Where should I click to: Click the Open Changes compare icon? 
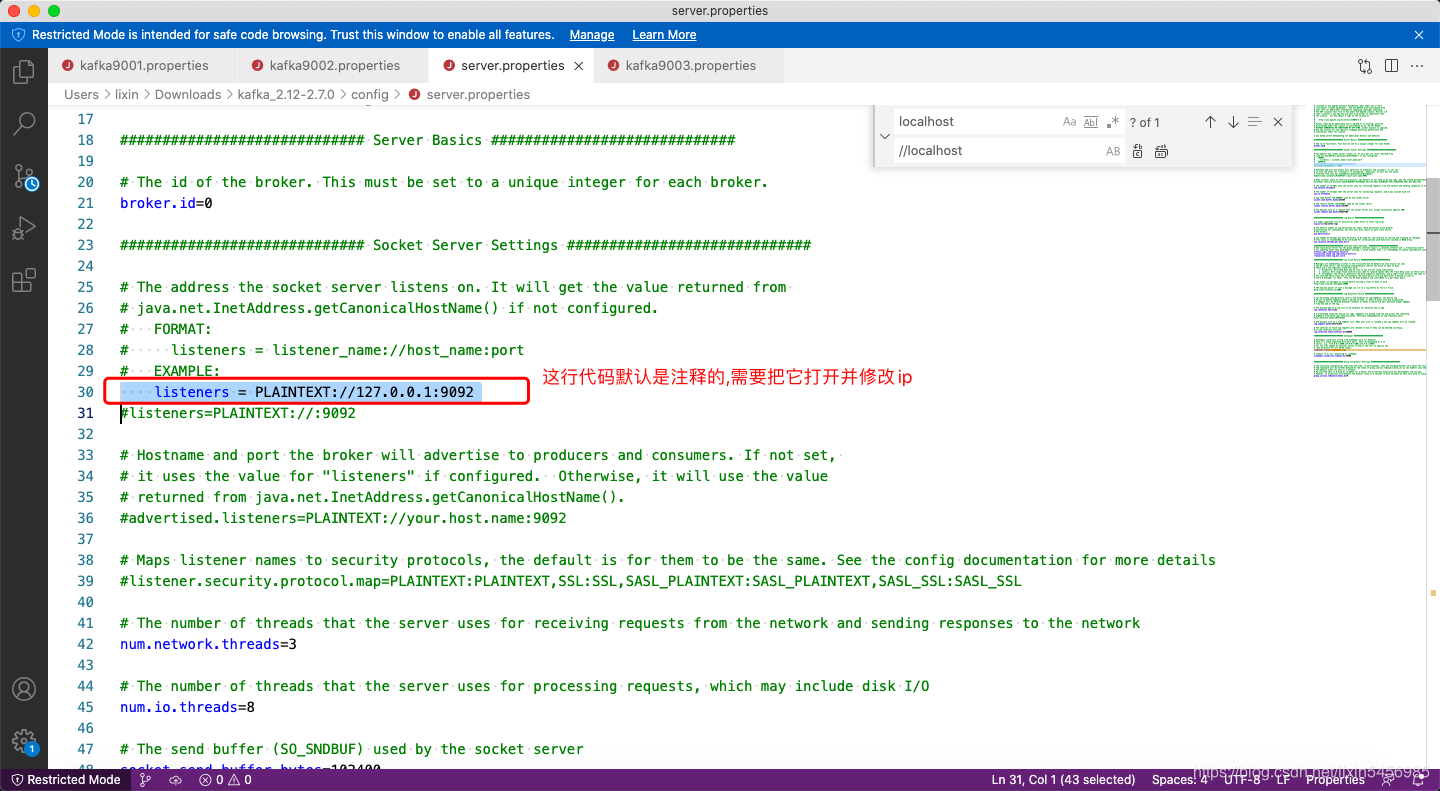[x=1365, y=66]
